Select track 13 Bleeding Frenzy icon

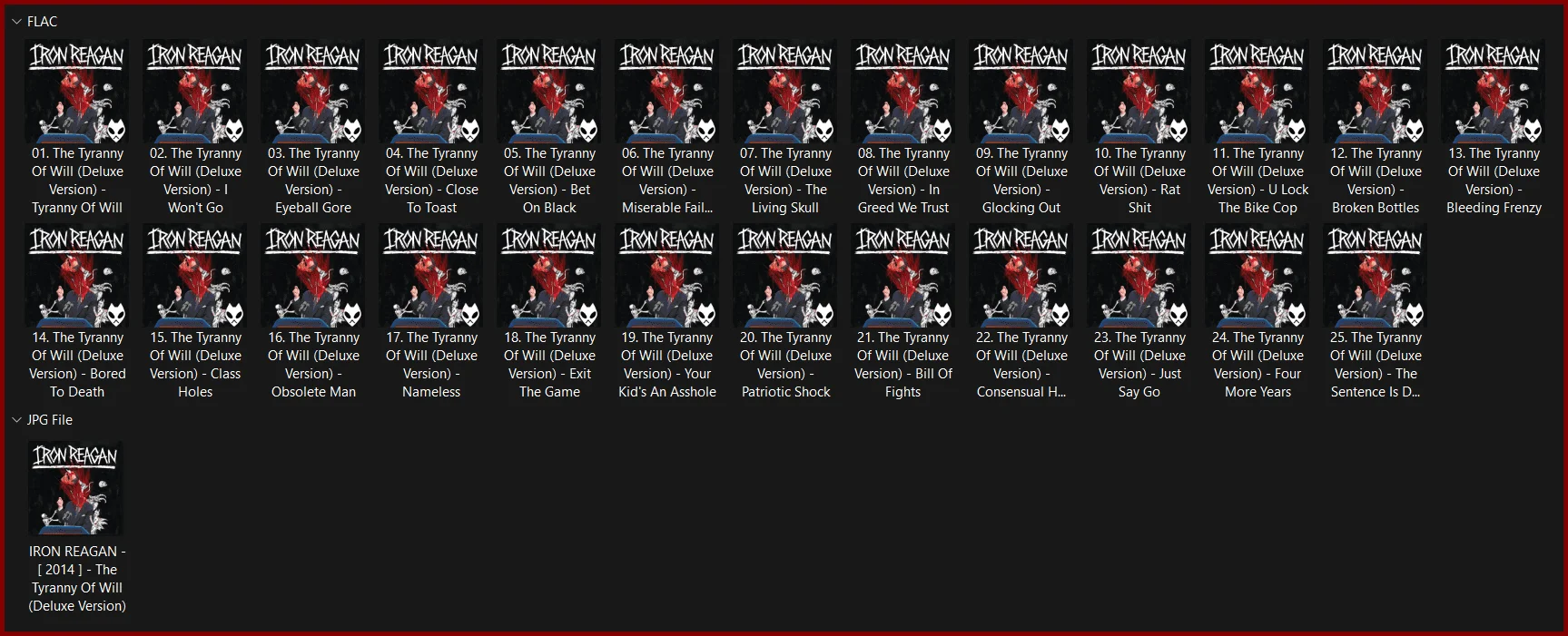(x=1494, y=91)
